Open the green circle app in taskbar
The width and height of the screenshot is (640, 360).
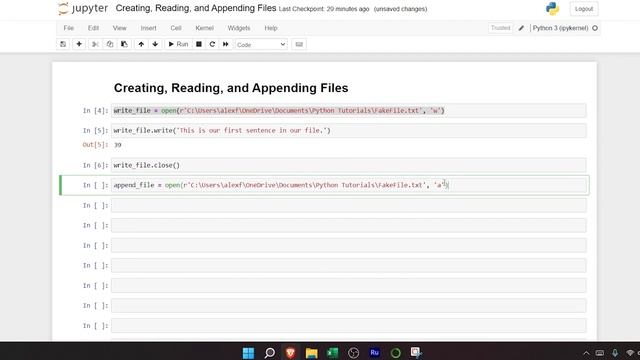pyautogui.click(x=396, y=353)
